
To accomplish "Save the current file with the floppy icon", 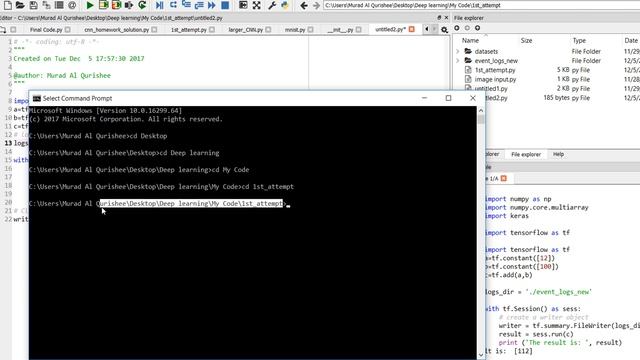I will pyautogui.click(x=33, y=5).
